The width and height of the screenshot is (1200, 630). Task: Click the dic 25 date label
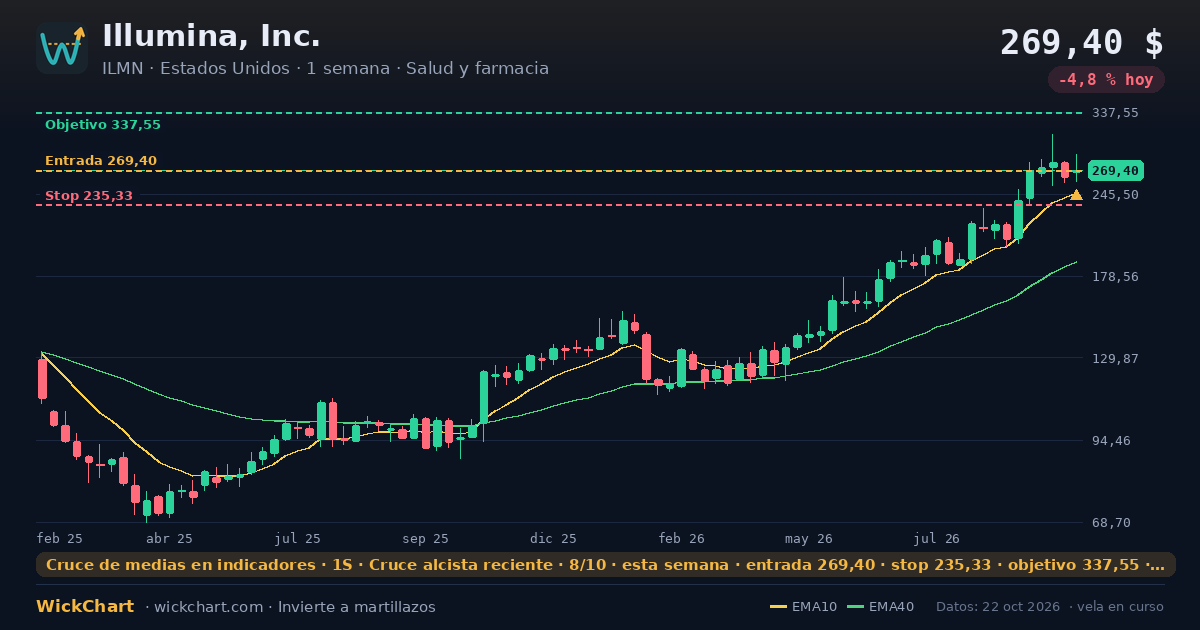[554, 538]
